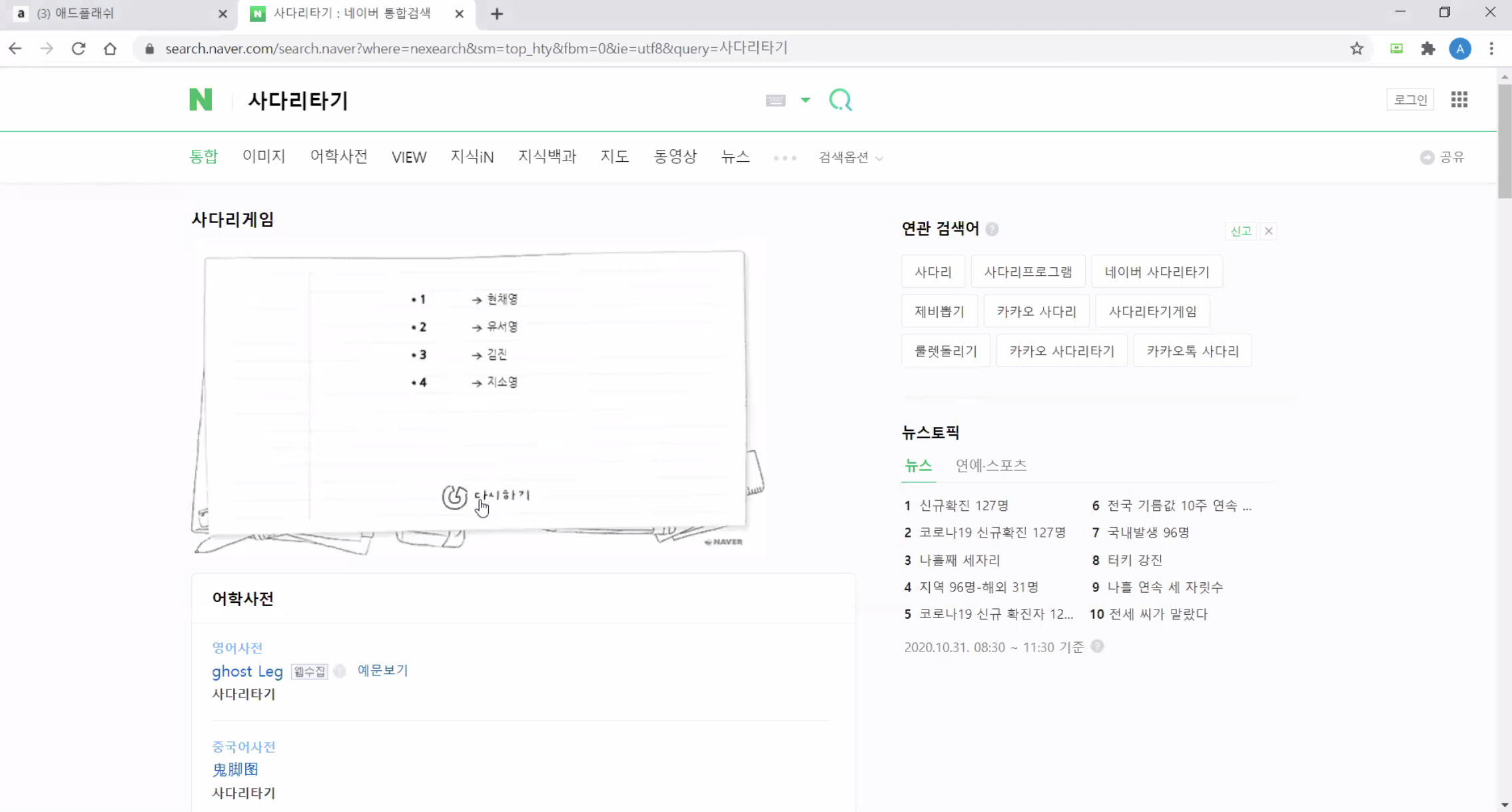This screenshot has width=1512, height=812.
Task: Click related search 제비뽑기
Action: pyautogui.click(x=939, y=311)
